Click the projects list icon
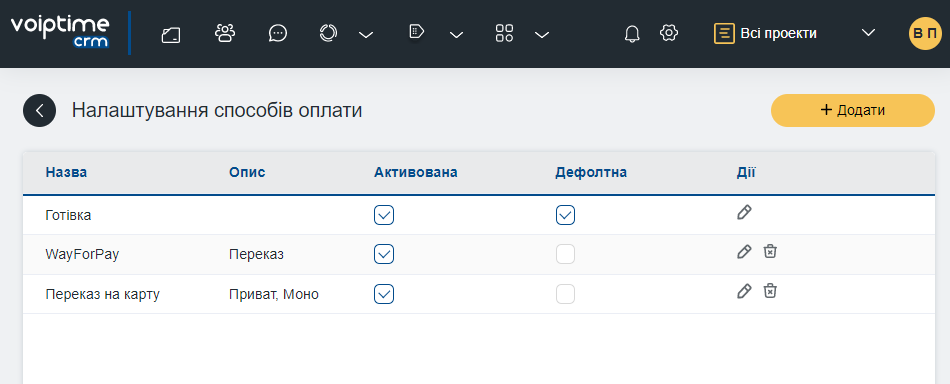This screenshot has height=384, width=950. pyautogui.click(x=724, y=33)
